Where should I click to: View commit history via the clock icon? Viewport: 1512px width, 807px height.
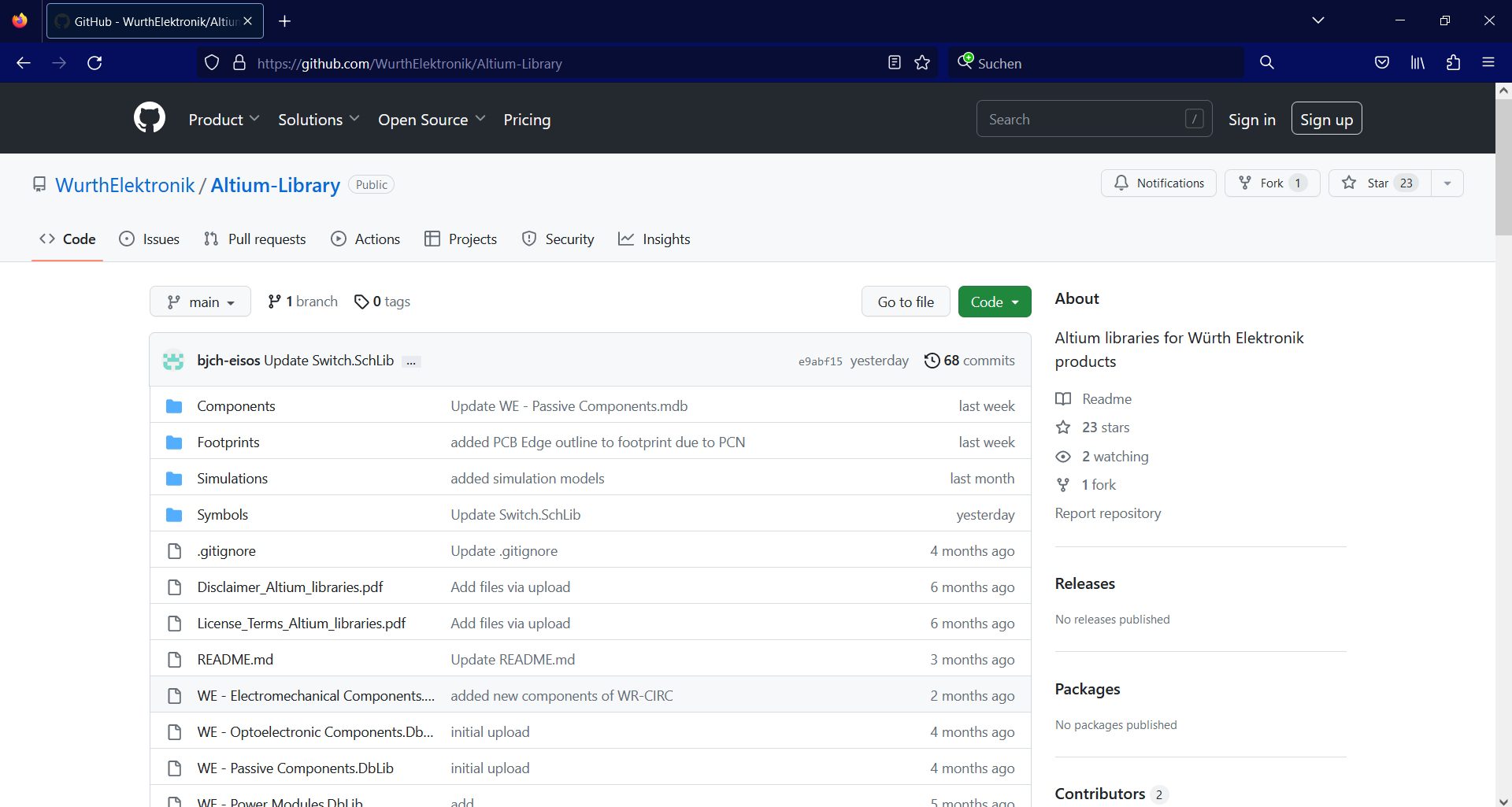tap(932, 360)
